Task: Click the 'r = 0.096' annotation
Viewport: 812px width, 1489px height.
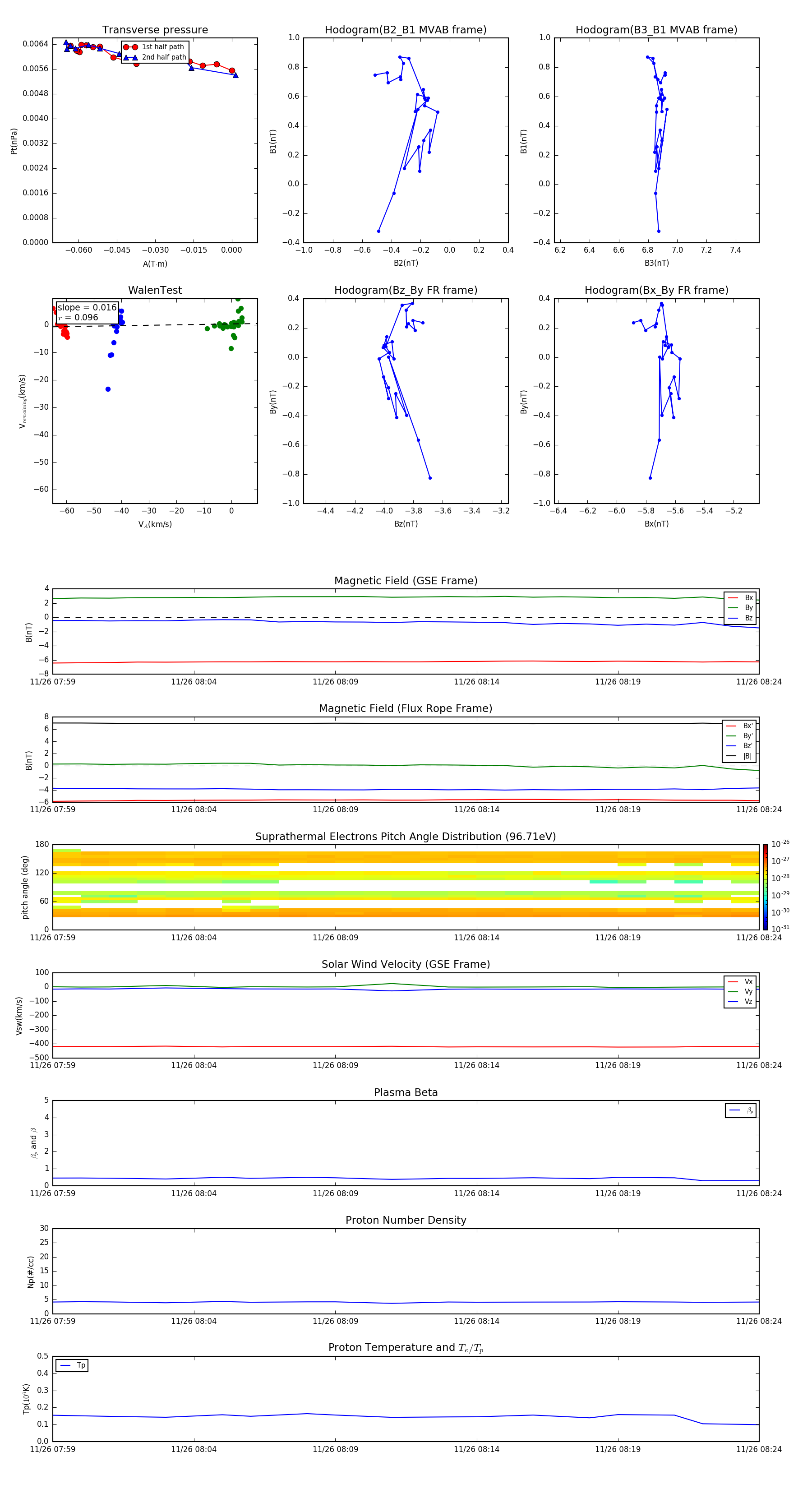Action: click(x=78, y=317)
